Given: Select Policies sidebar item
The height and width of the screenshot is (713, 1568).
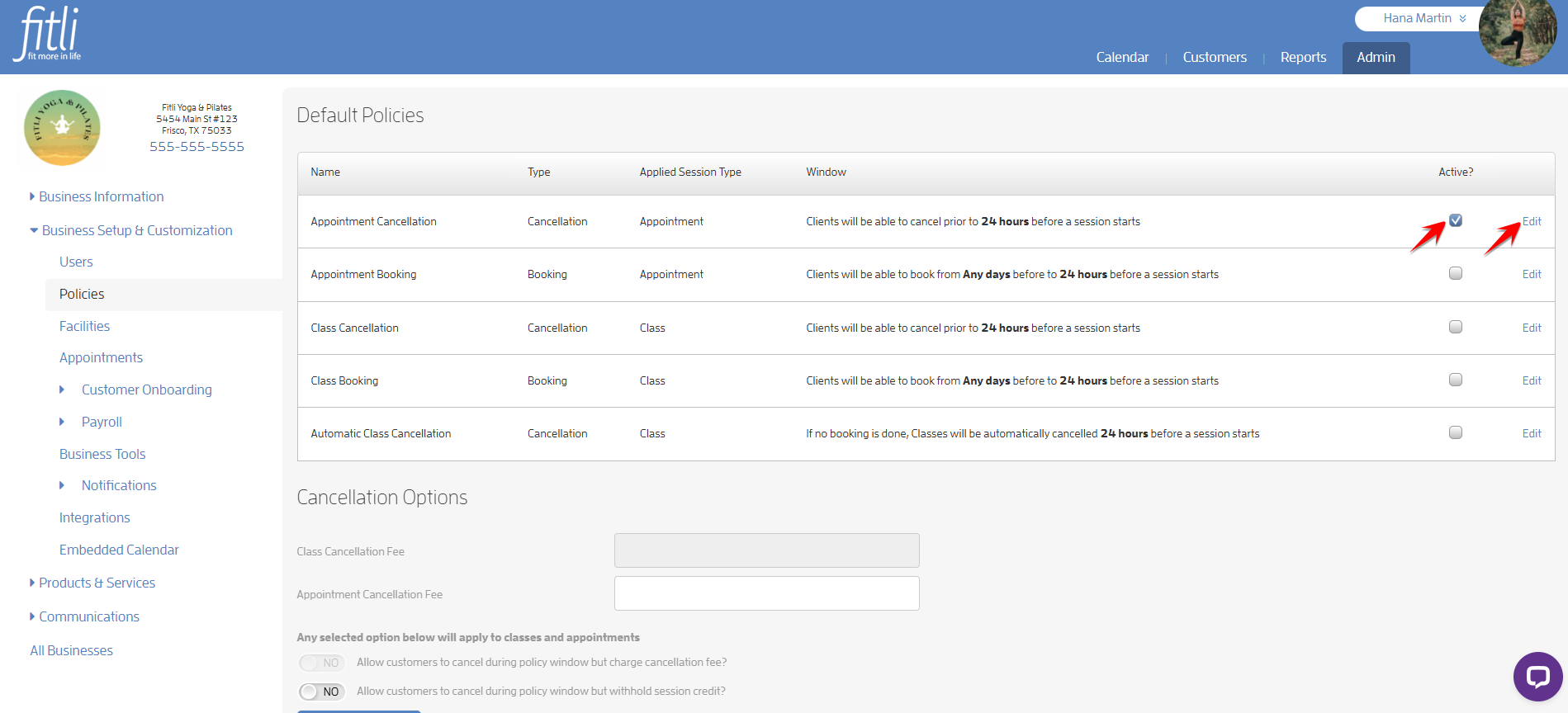Looking at the screenshot, I should click(x=82, y=294).
